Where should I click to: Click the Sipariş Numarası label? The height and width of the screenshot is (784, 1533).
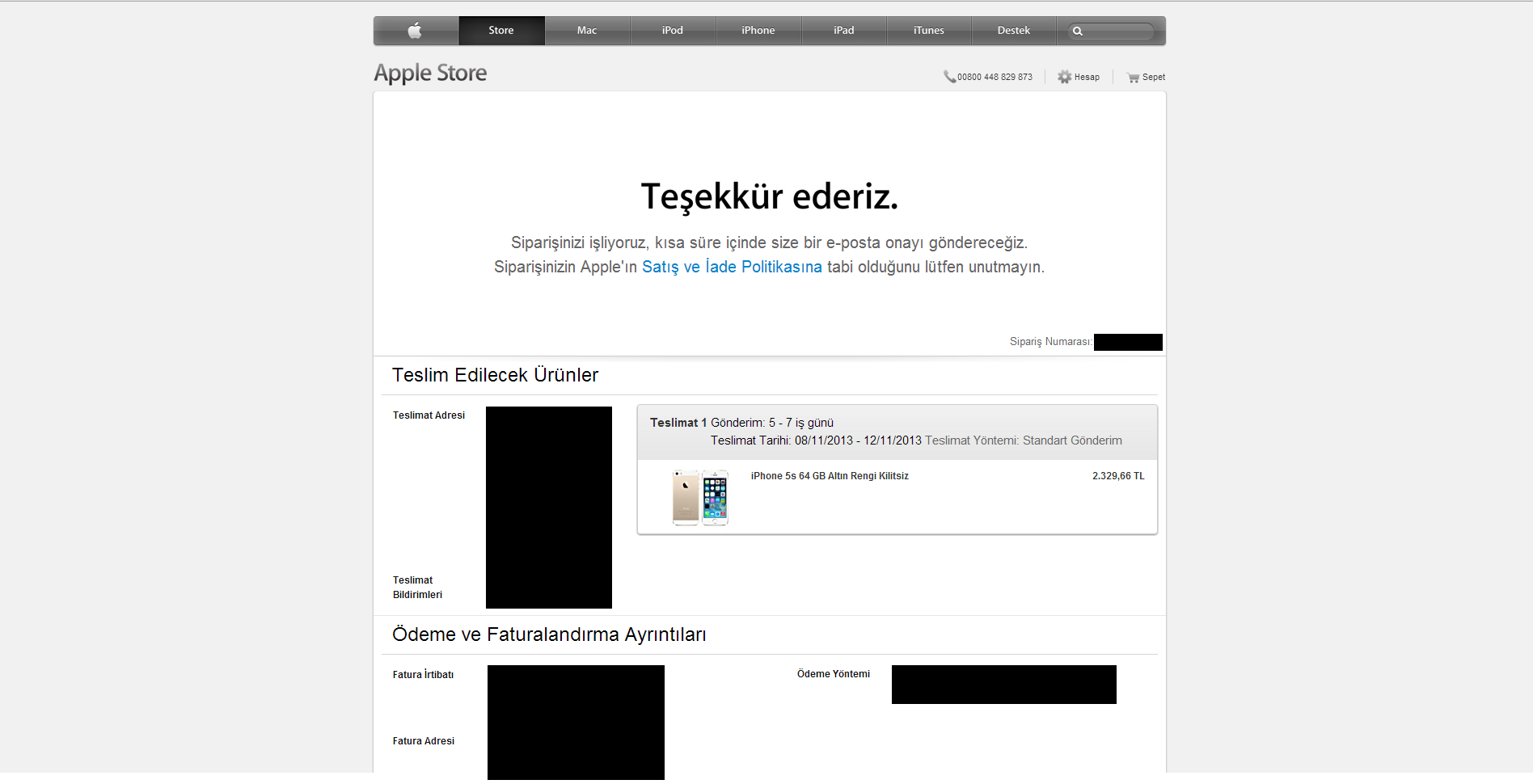(1051, 342)
